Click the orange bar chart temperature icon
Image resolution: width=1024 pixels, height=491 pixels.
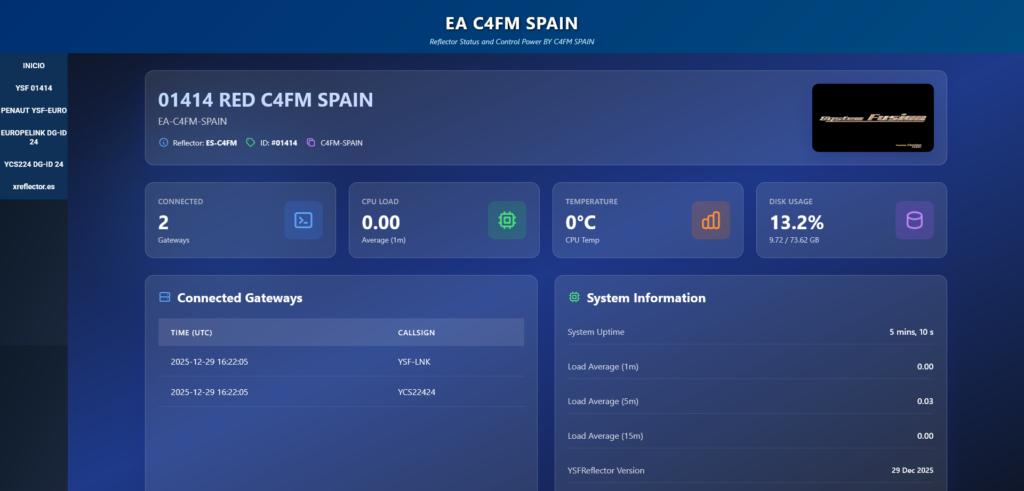[711, 220]
